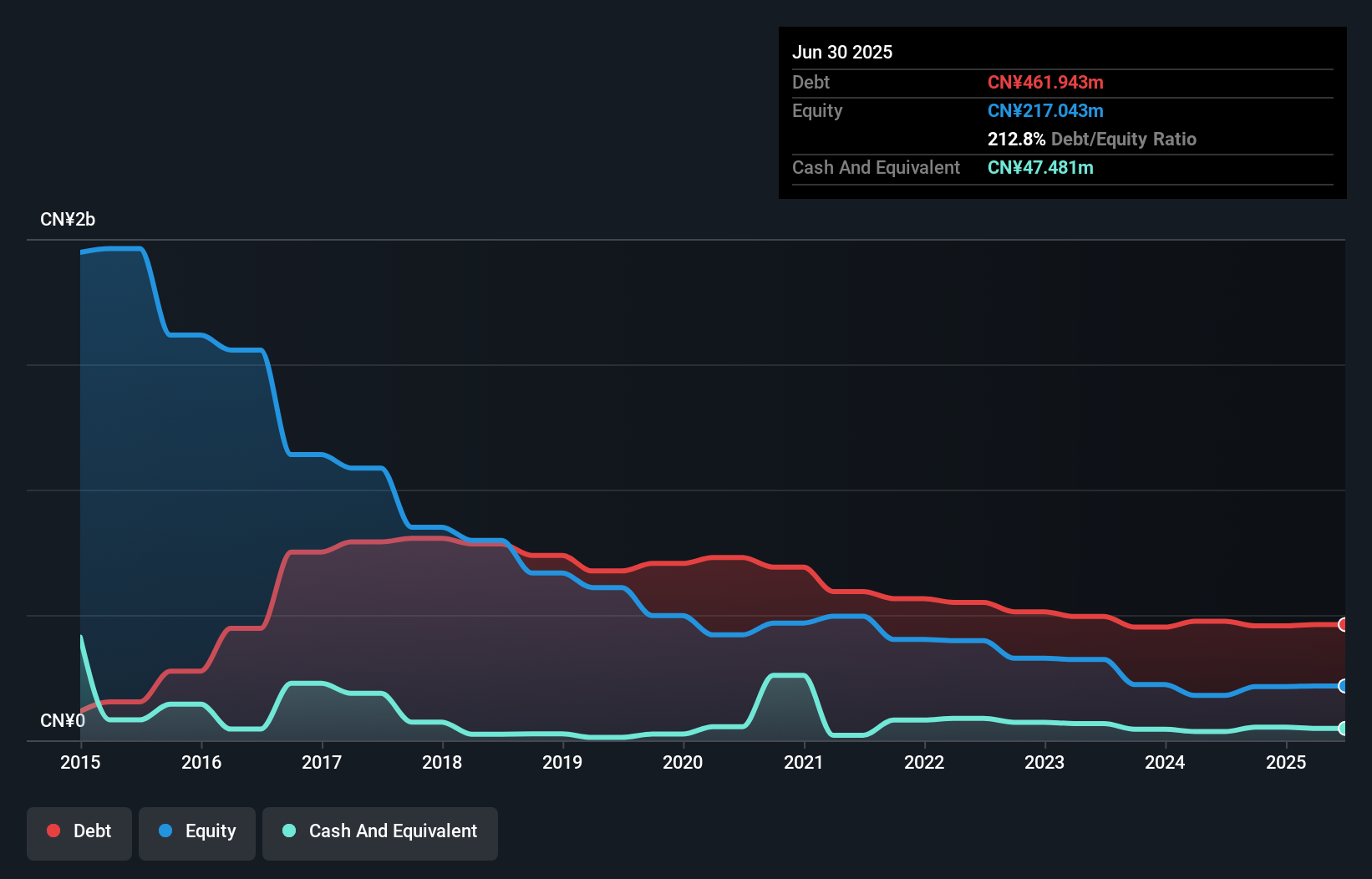Screen dimensions: 1372x879
Task: Select the blue Equity endpoint marker on chart
Action: coord(1343,687)
